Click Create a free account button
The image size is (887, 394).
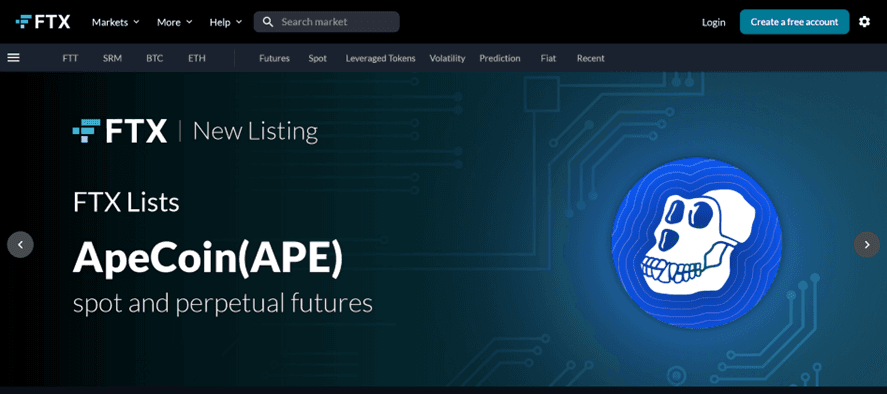click(x=794, y=22)
